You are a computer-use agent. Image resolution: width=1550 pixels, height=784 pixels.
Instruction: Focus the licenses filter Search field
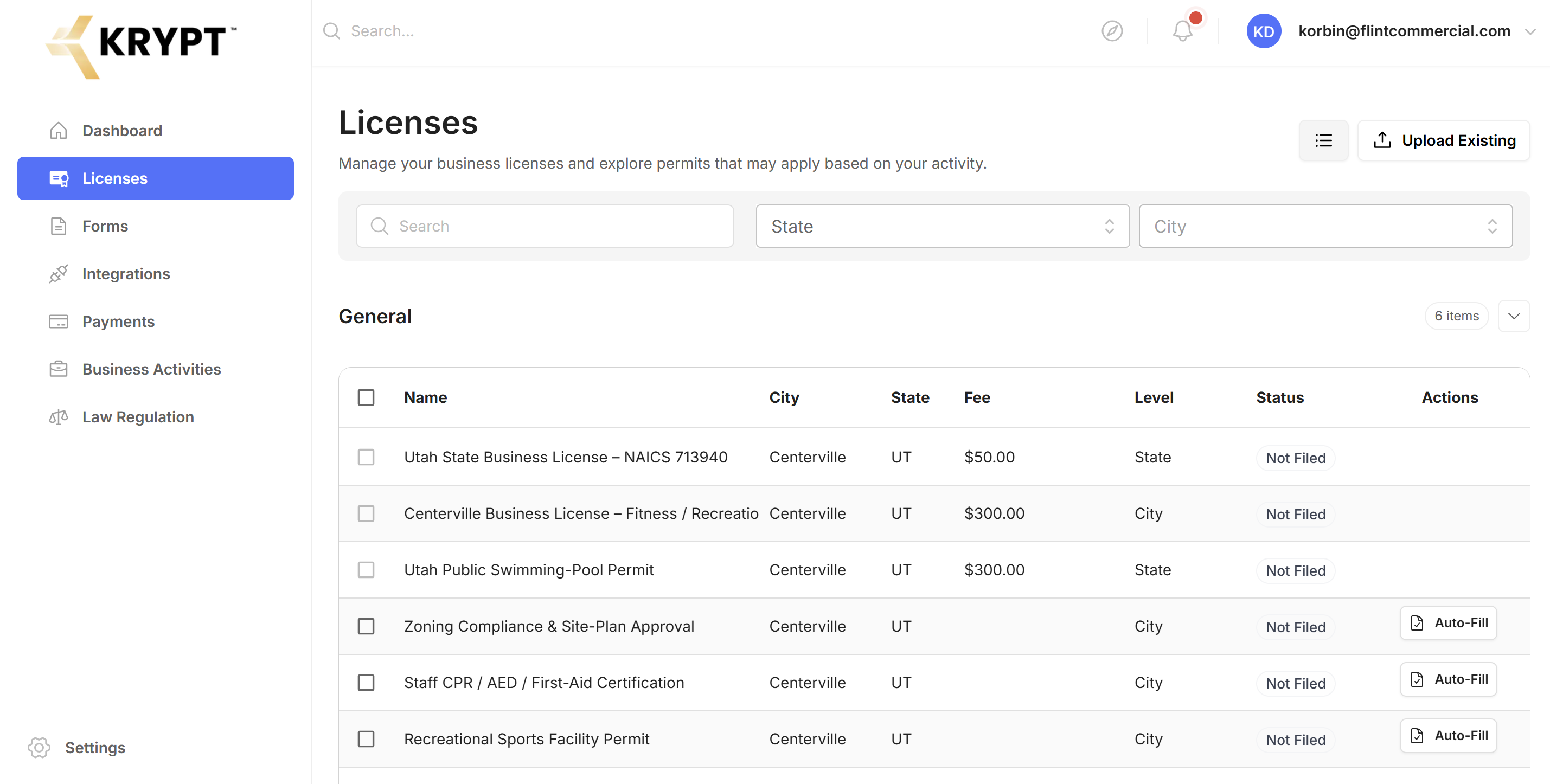[x=545, y=226]
